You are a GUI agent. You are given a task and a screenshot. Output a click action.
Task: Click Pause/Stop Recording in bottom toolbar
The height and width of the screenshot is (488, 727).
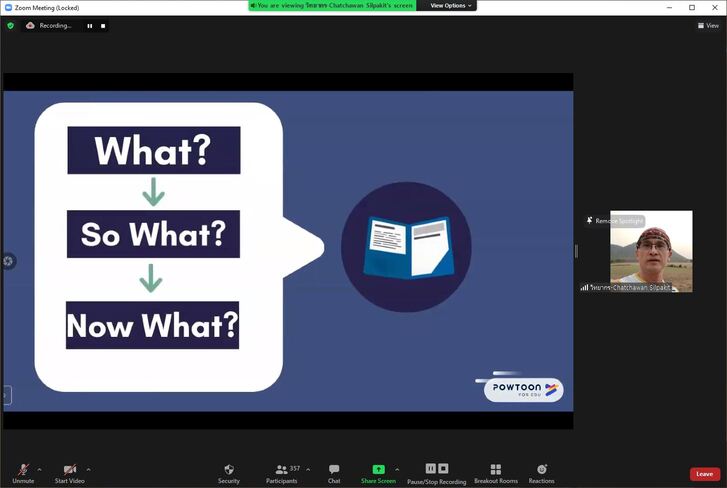[x=438, y=470]
